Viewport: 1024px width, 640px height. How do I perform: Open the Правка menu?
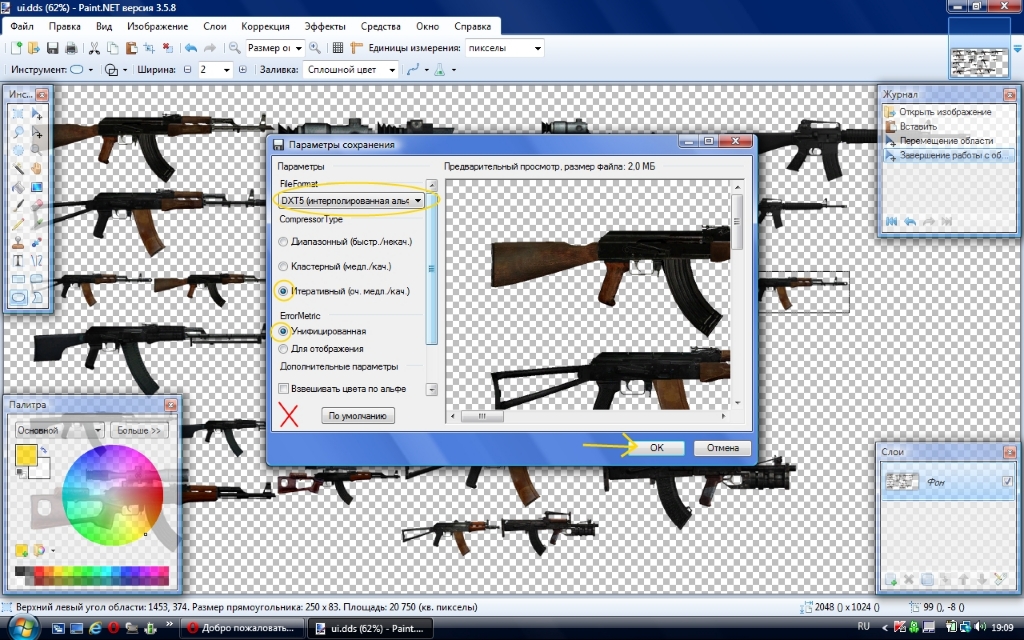click(64, 27)
